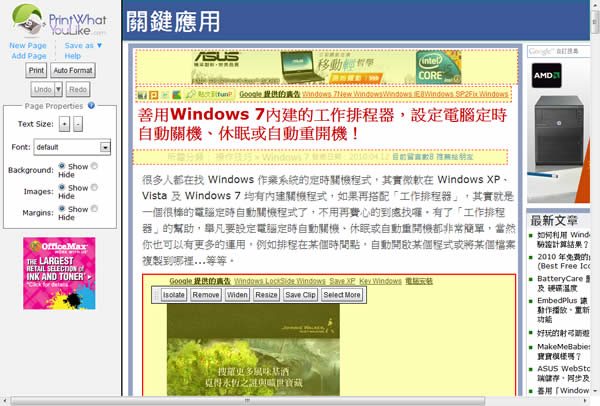Click the Auto Format button
This screenshot has width=600, height=406.
click(73, 71)
